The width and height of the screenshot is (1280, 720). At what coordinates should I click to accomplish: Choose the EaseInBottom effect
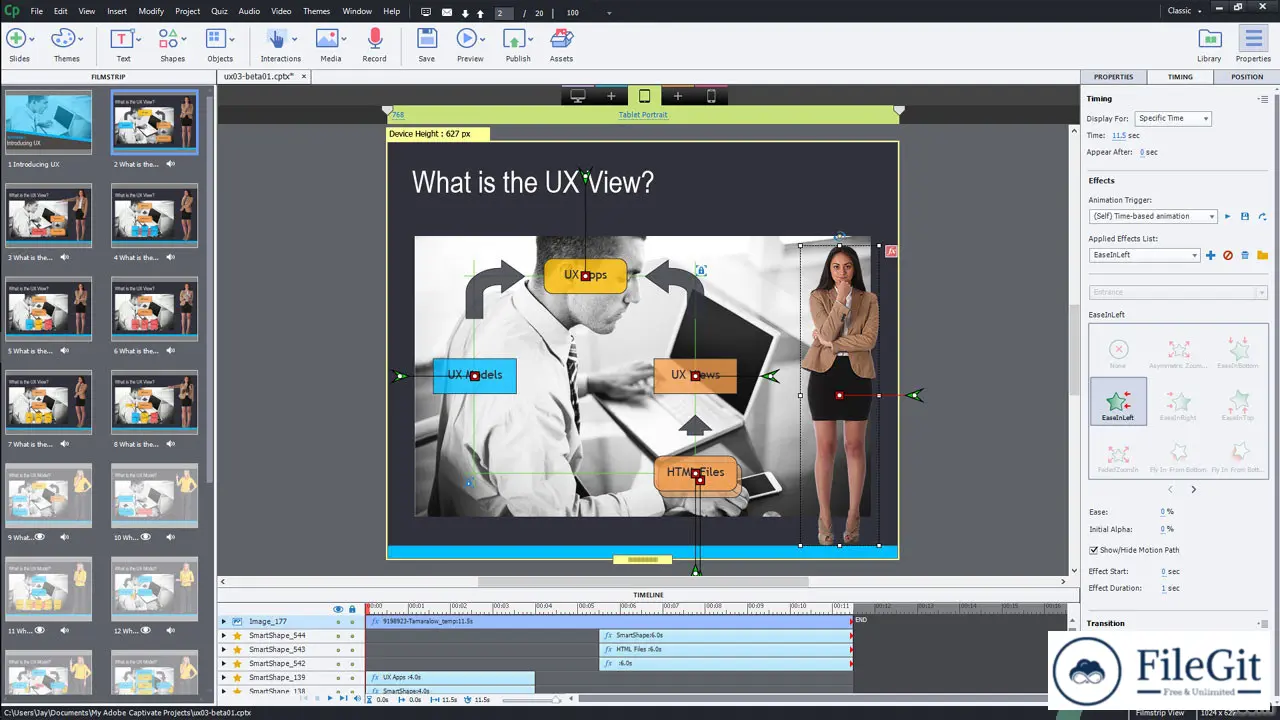1239,352
